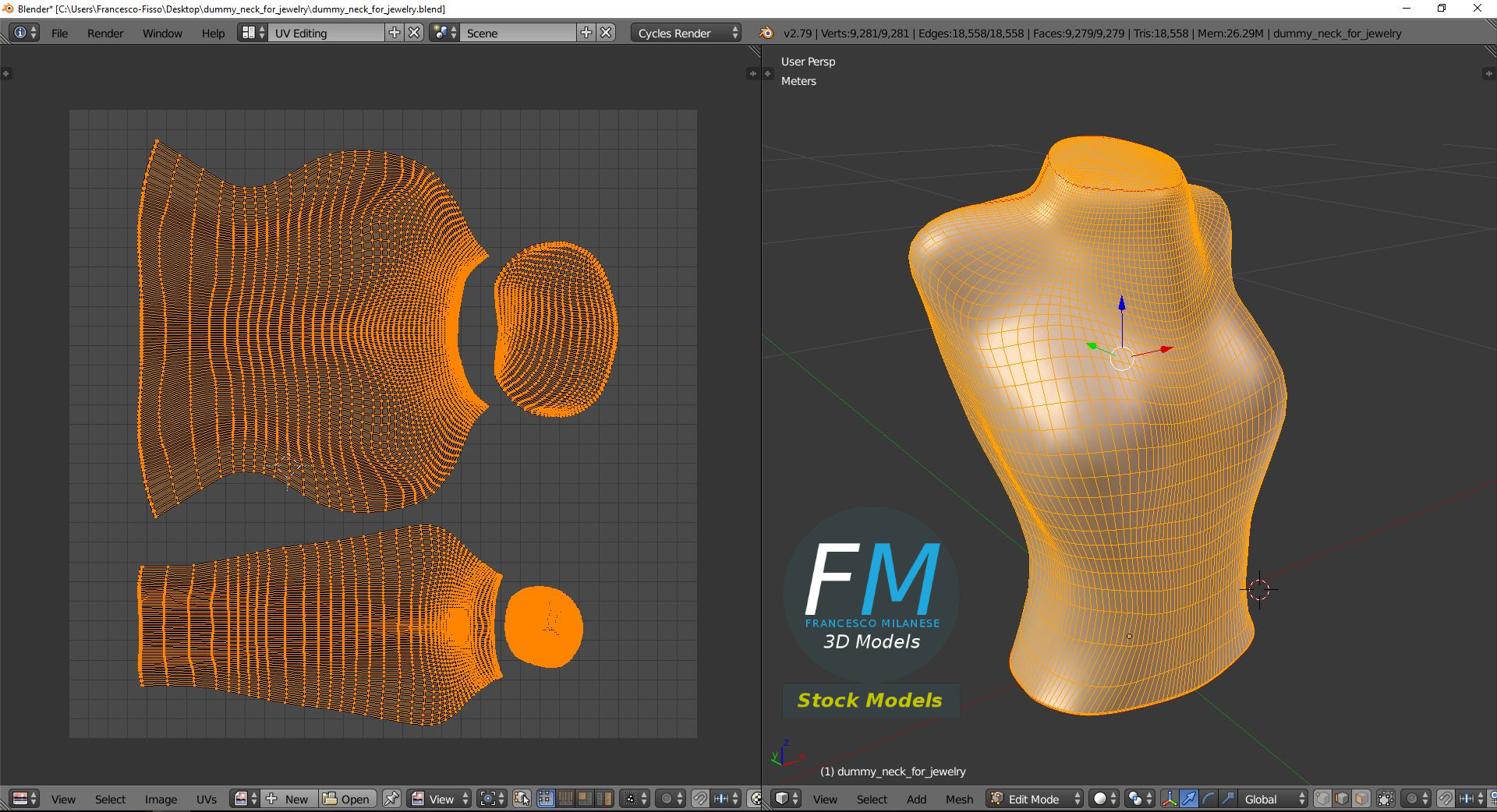The image size is (1497, 812).
Task: Toggle scale manipulator
Action: pyautogui.click(x=1228, y=799)
